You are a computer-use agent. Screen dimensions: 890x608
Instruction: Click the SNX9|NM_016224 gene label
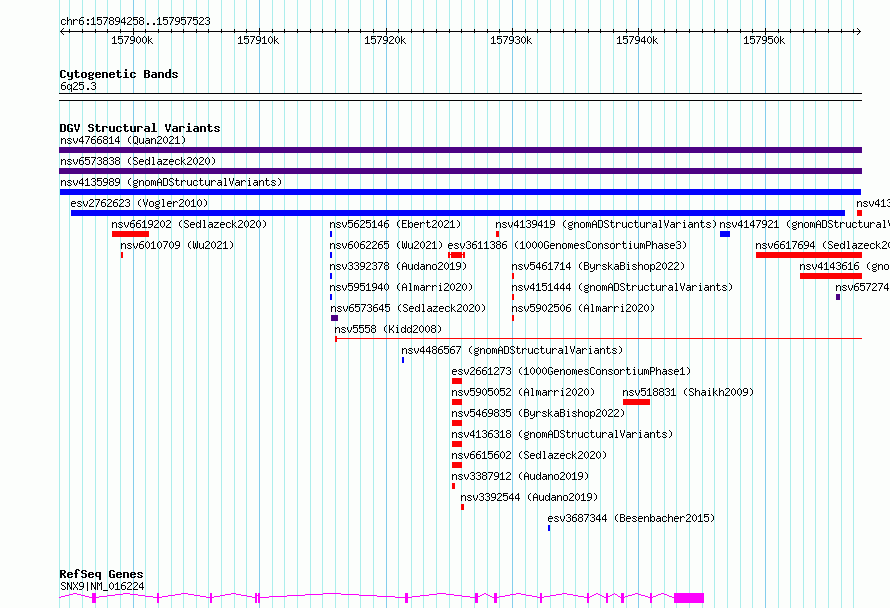(102, 586)
